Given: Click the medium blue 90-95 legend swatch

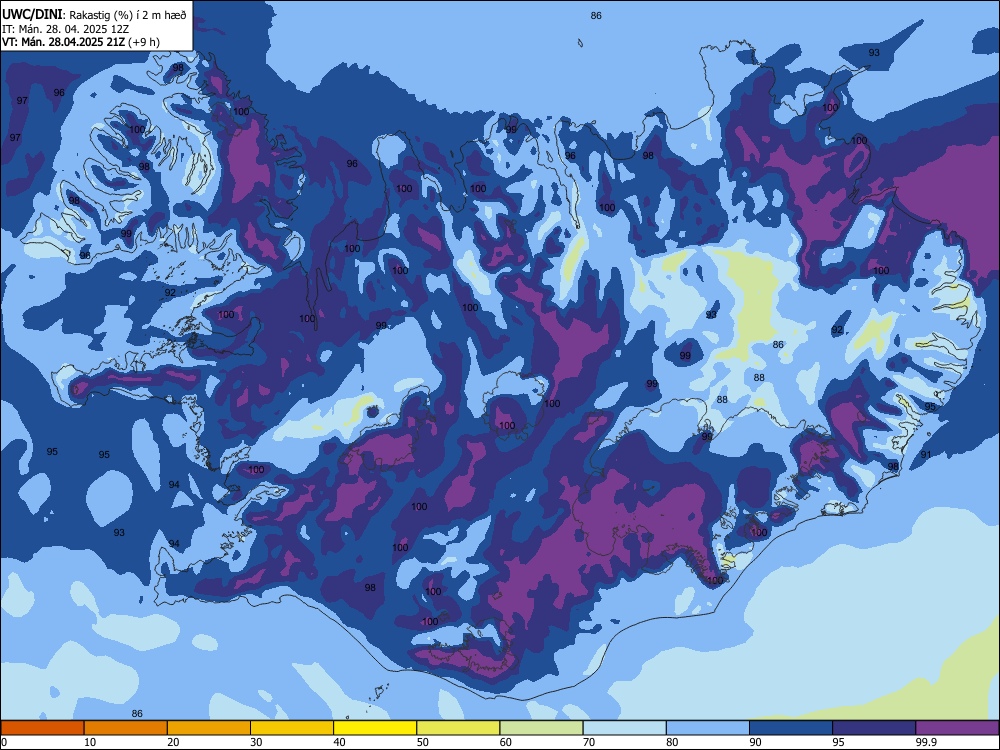Looking at the screenshot, I should 791,728.
